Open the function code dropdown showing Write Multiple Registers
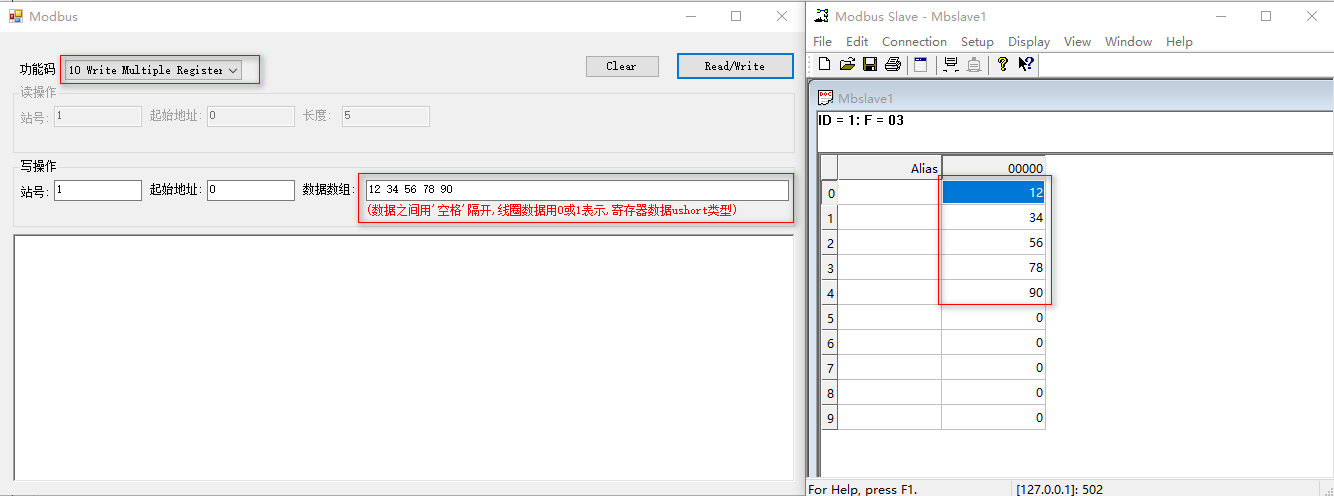1334x496 pixels. coord(153,70)
